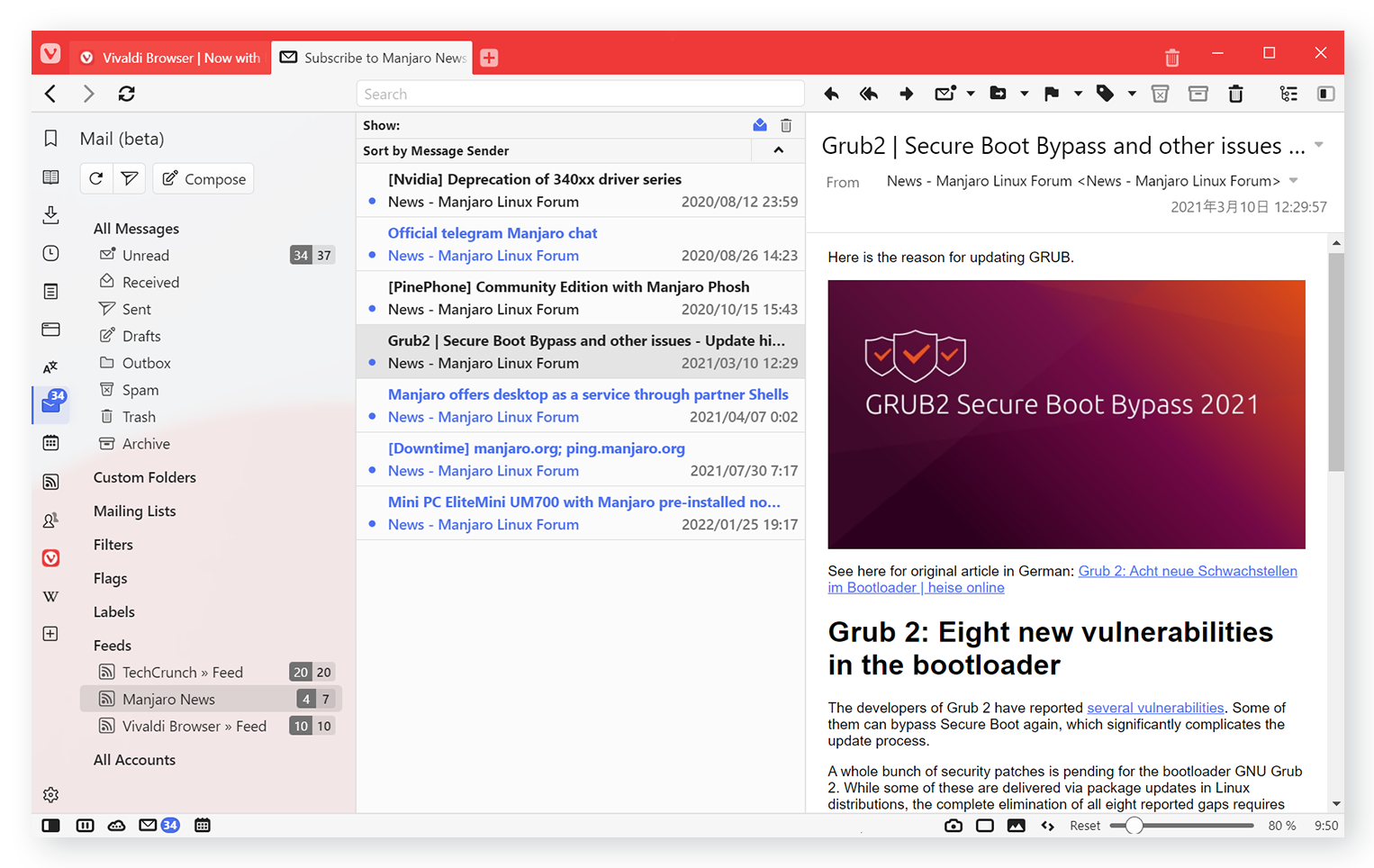This screenshot has width=1374, height=868.
Task: Click the Reply All toolbar icon
Action: pyautogui.click(x=868, y=94)
